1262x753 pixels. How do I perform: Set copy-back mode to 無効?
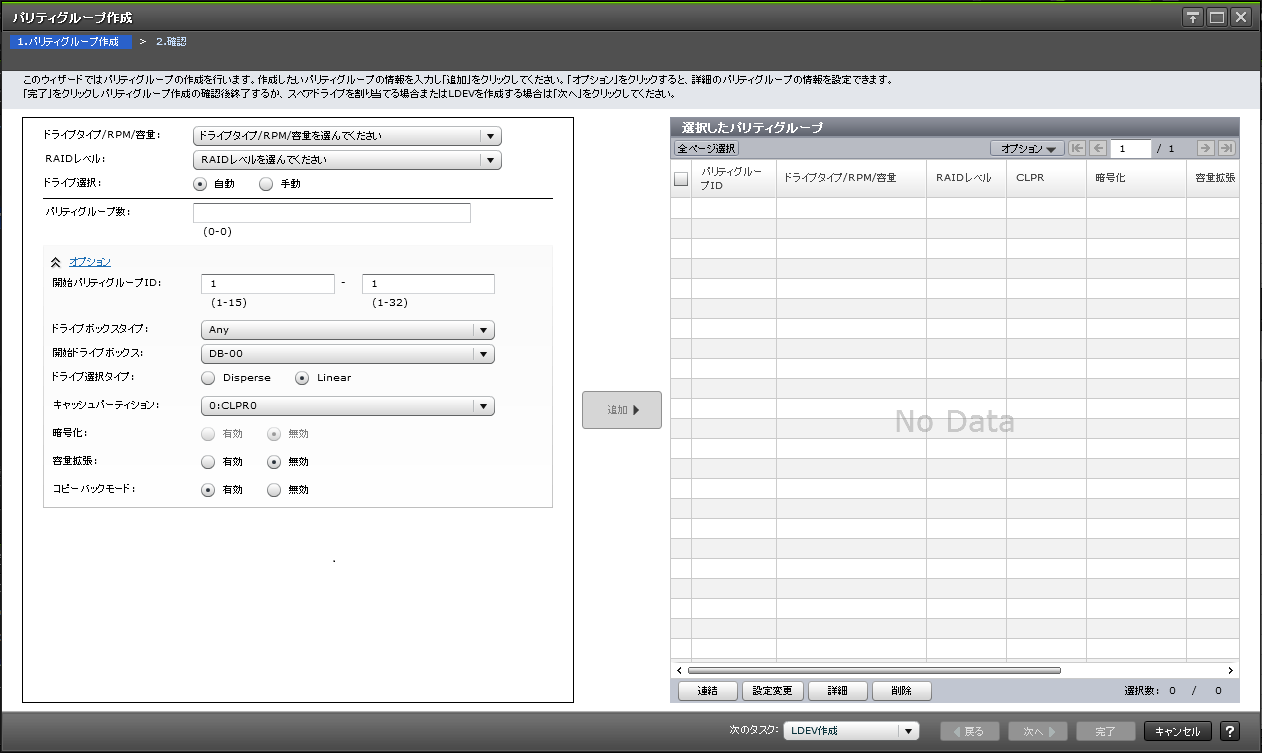click(x=273, y=489)
